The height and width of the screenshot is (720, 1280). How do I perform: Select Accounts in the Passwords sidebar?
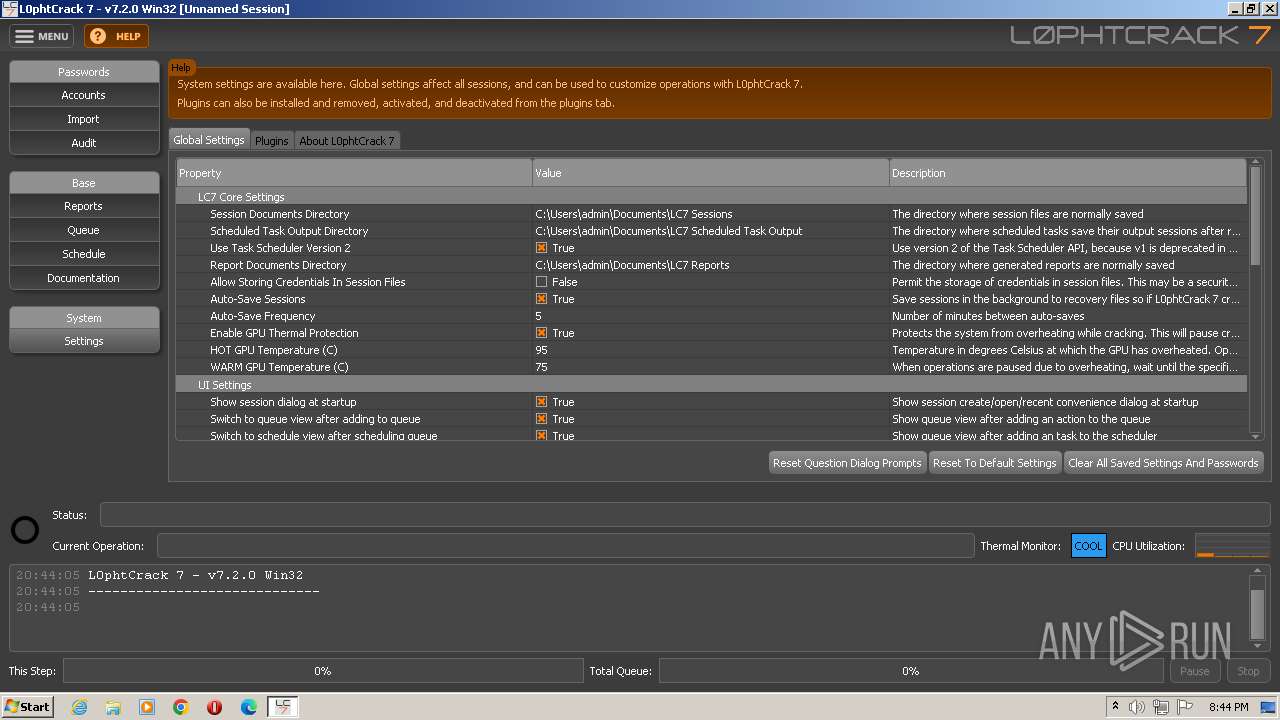84,95
